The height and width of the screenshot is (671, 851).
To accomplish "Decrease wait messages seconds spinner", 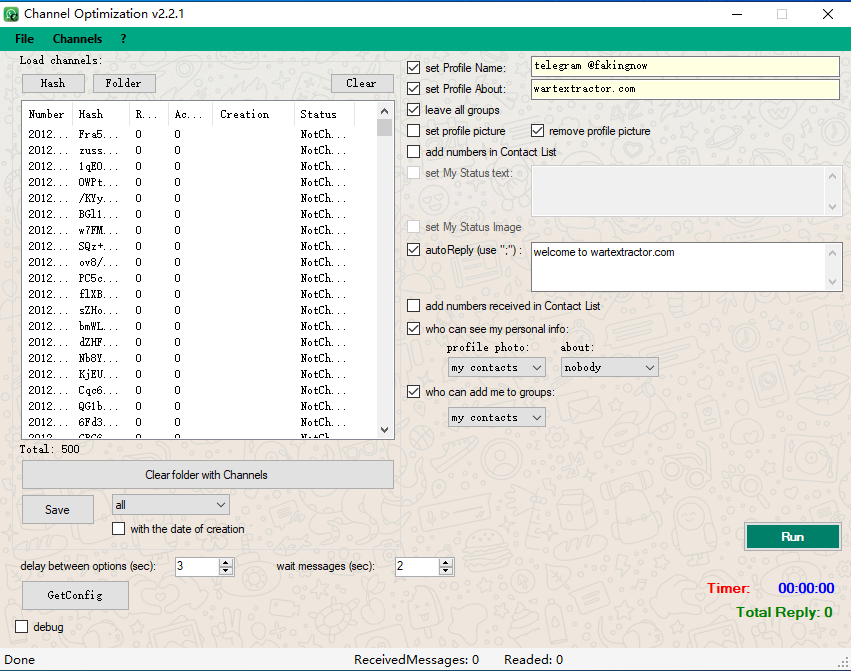I will (x=446, y=571).
